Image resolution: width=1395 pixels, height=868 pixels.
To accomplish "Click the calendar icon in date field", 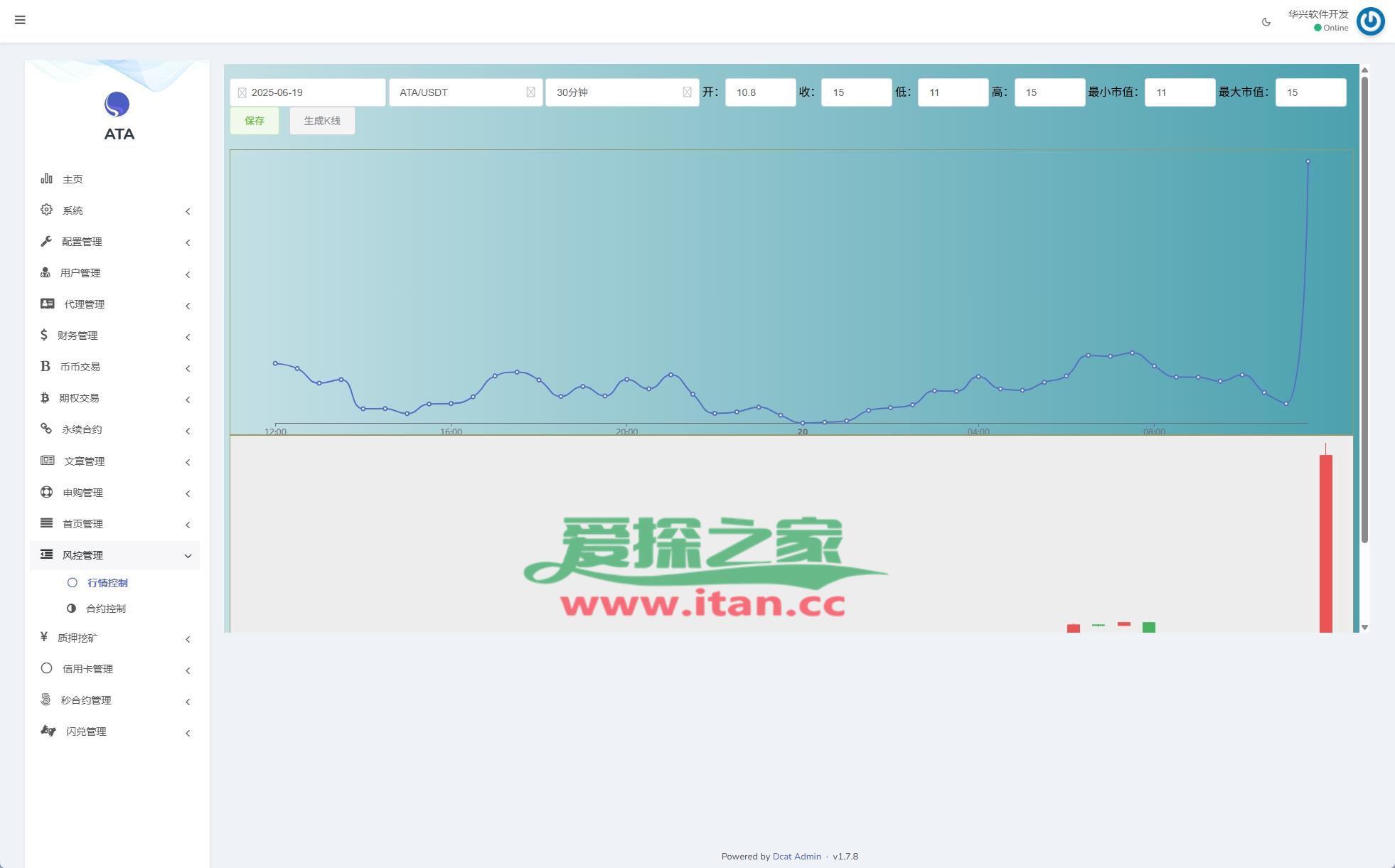I will pyautogui.click(x=242, y=92).
